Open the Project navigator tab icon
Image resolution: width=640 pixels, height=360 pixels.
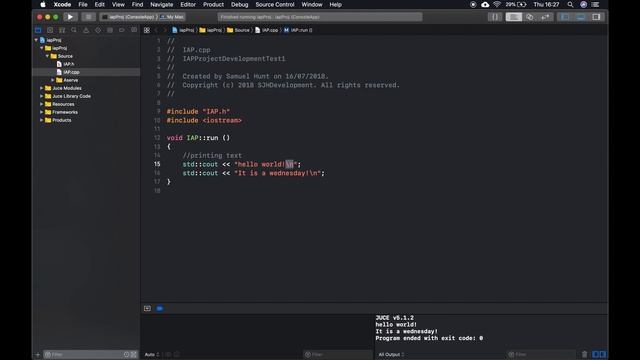coord(38,30)
